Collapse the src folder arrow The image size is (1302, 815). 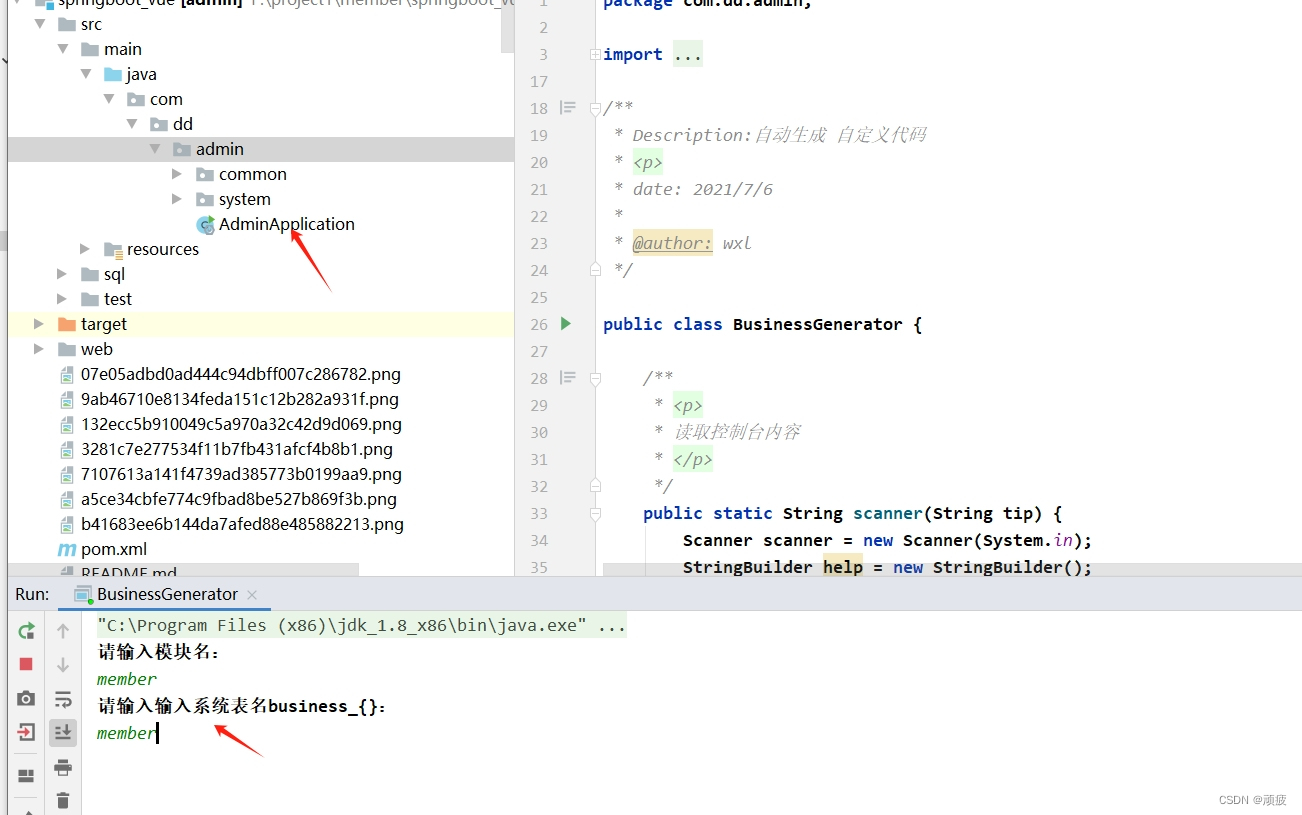coord(40,24)
